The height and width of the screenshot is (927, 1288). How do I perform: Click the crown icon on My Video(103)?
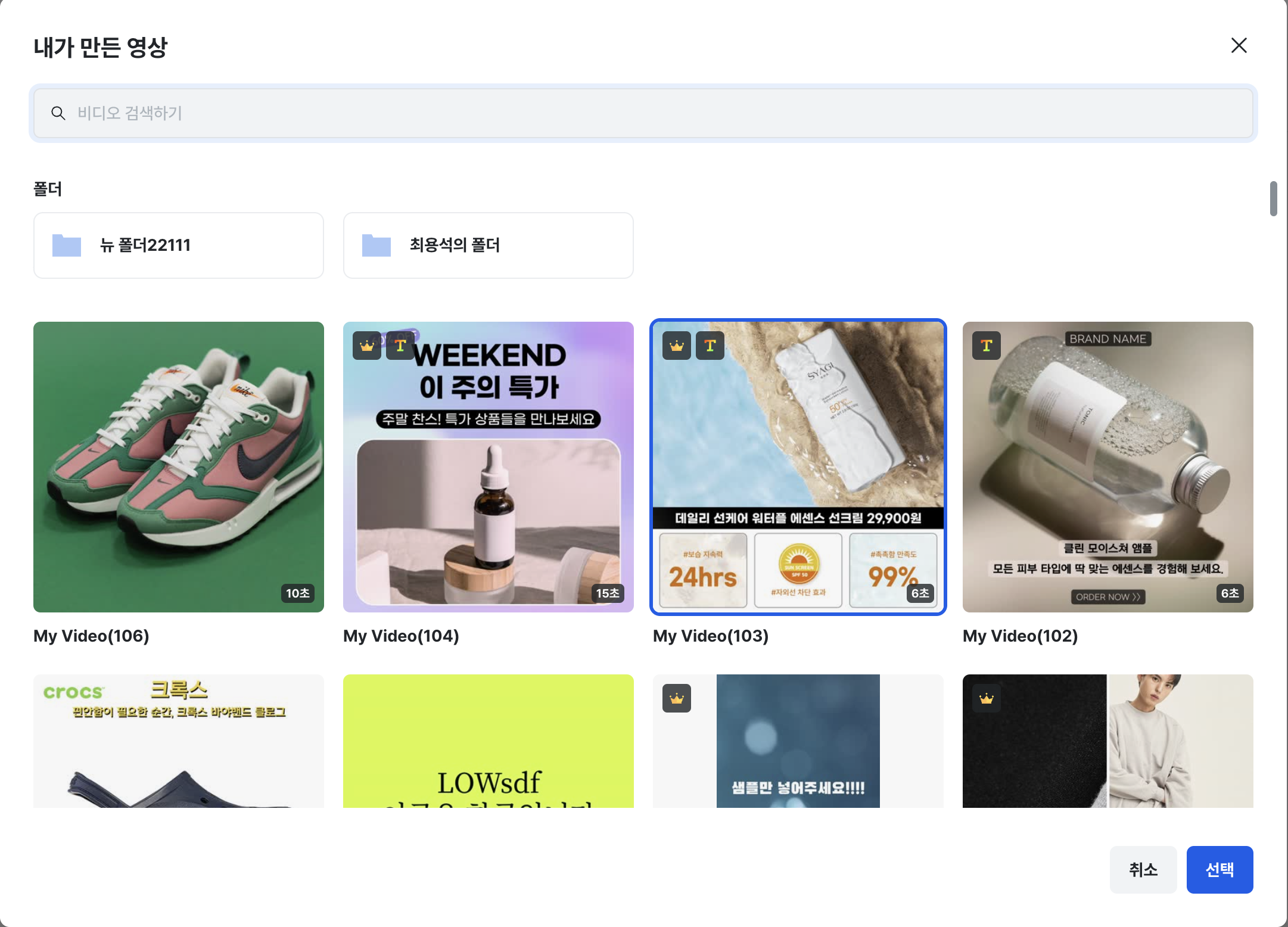tap(677, 346)
